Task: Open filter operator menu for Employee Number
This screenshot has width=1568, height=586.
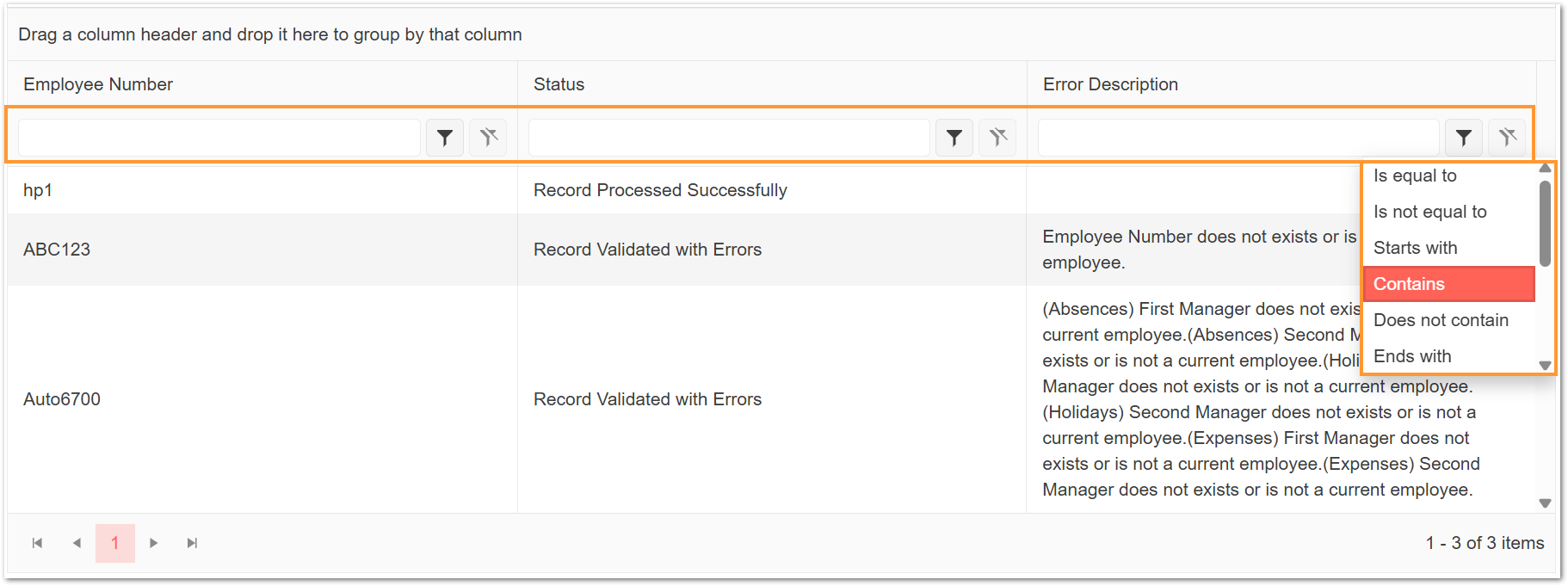Action: (445, 138)
